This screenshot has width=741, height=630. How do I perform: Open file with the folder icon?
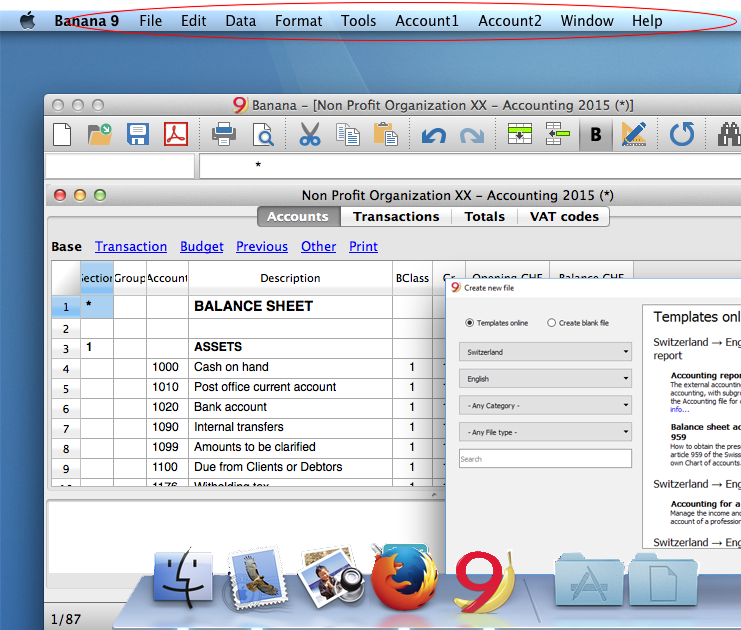(100, 135)
